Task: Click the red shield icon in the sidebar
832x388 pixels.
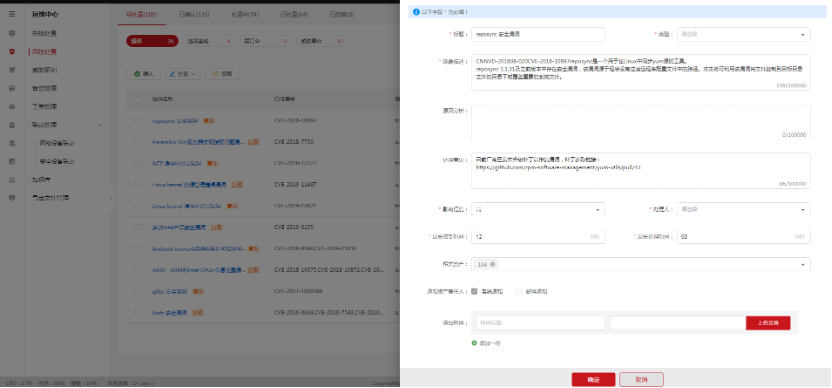Action: 12,51
